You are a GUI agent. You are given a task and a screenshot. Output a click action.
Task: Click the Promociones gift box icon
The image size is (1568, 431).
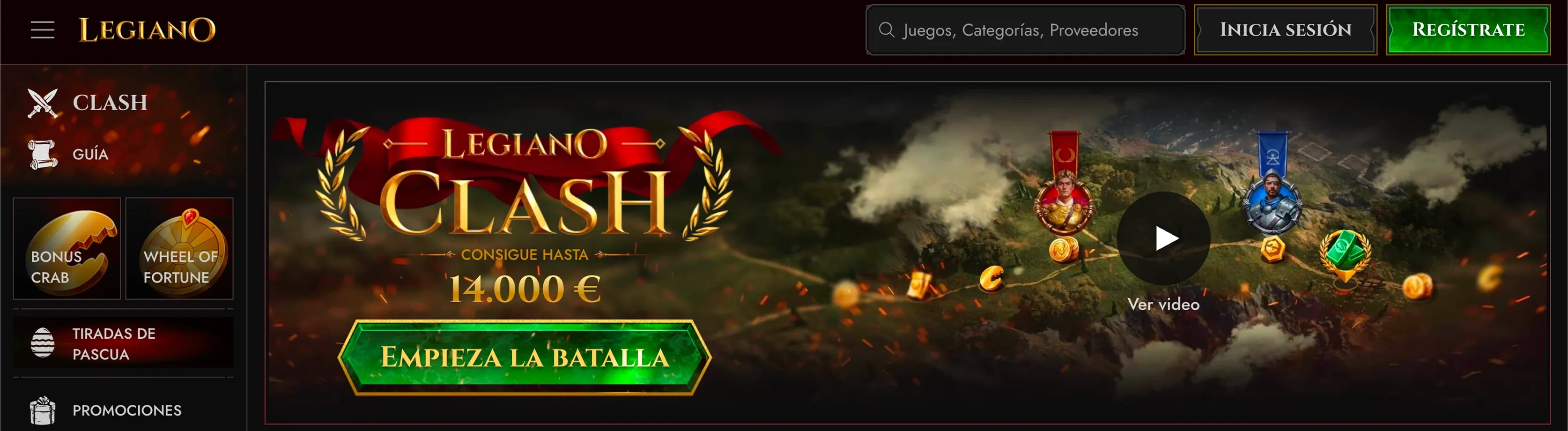click(x=43, y=410)
